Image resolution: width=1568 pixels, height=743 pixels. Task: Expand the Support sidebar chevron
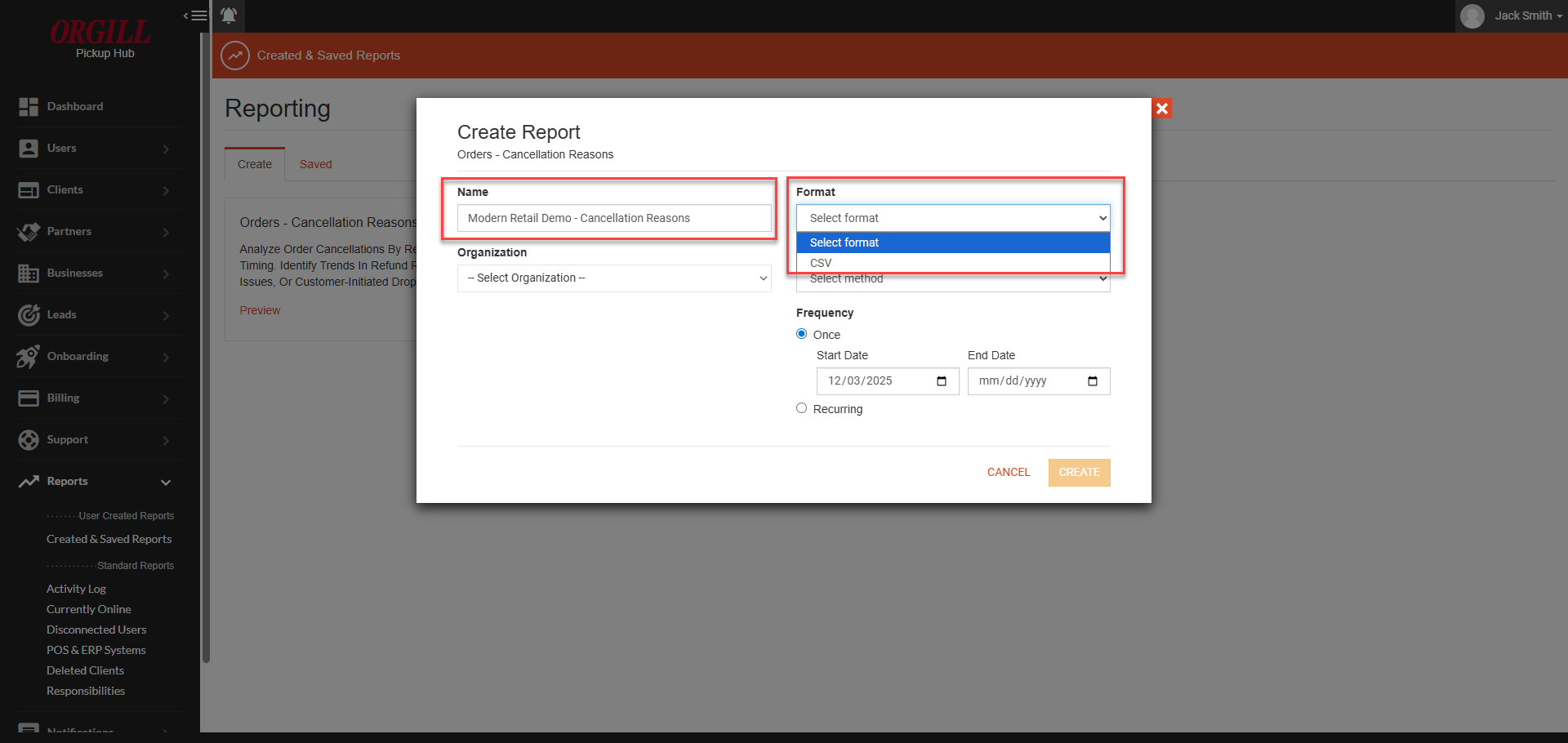(x=166, y=440)
